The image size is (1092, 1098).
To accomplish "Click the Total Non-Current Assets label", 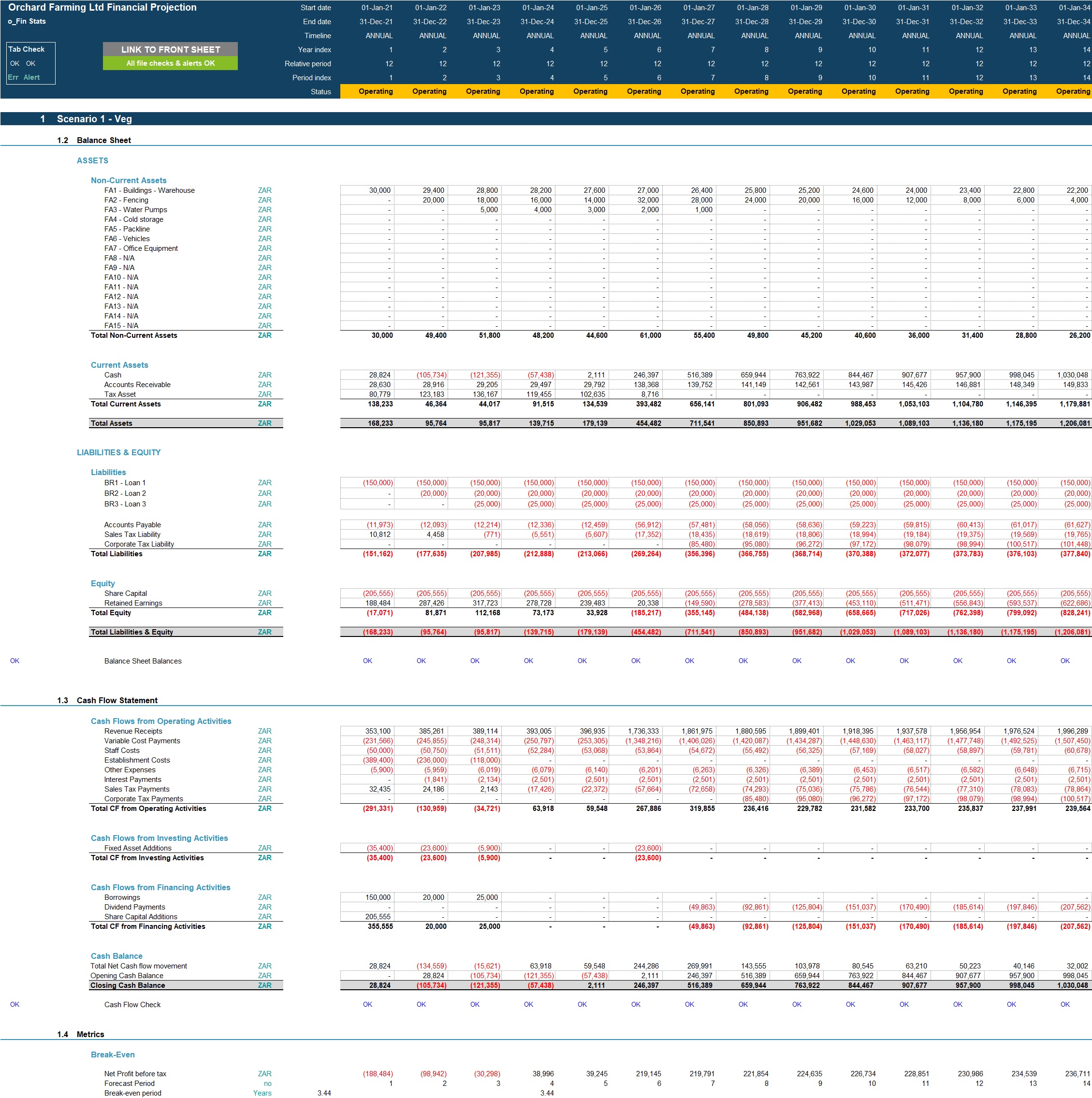I will click(x=134, y=335).
